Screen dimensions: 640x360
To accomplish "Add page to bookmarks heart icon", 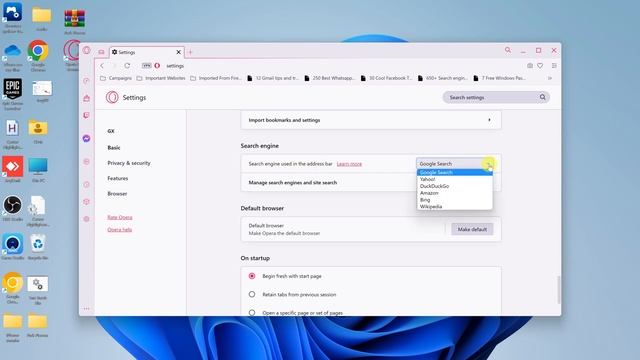I will [x=540, y=66].
